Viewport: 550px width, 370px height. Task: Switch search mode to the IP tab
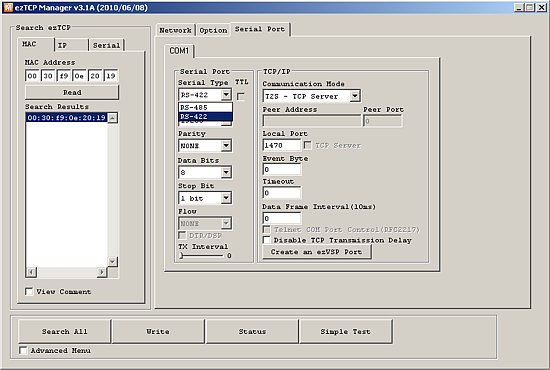click(71, 45)
